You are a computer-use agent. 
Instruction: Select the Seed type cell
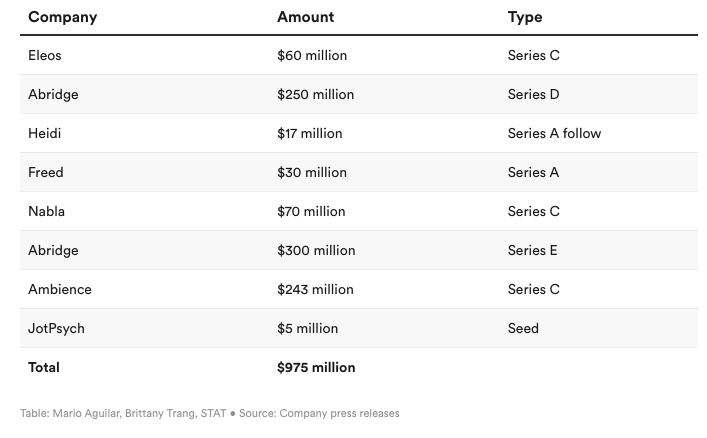tap(523, 328)
